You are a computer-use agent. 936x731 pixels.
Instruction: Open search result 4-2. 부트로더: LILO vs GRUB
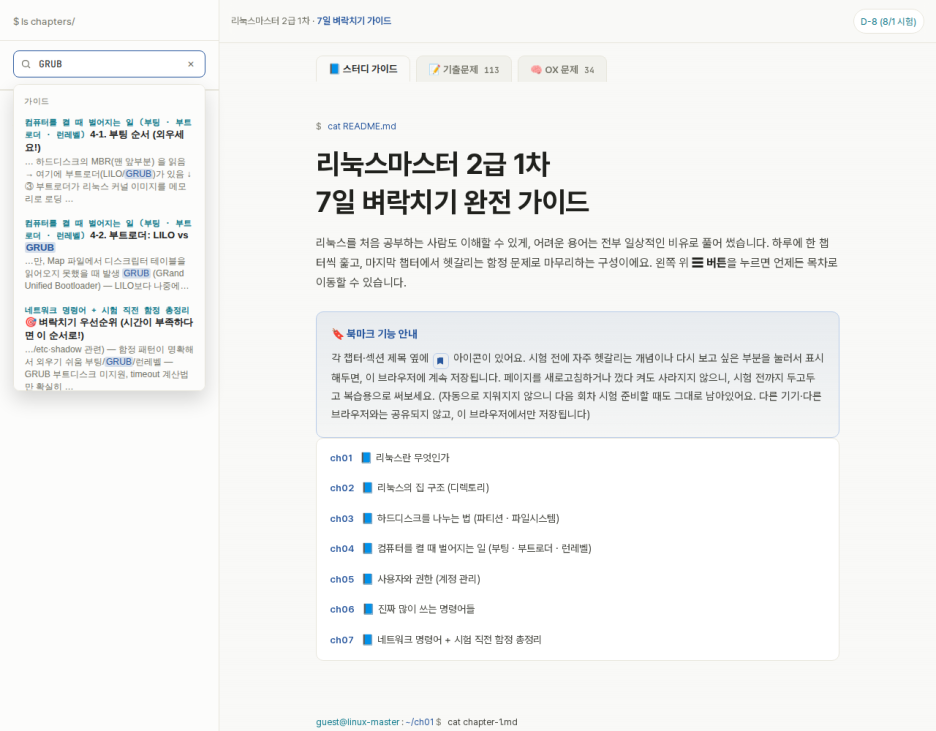coord(109,254)
